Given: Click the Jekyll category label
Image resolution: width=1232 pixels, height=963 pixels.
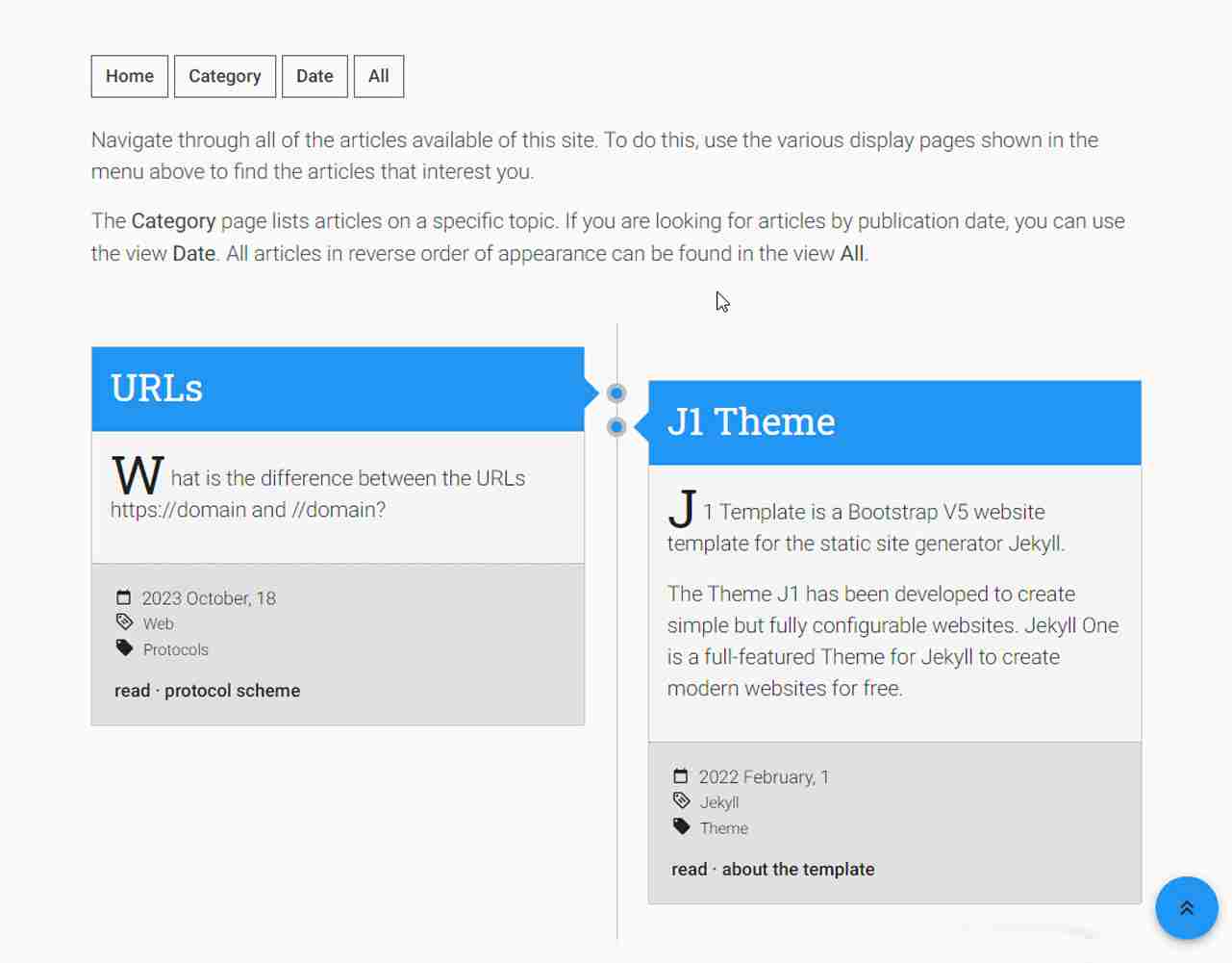Looking at the screenshot, I should (719, 802).
